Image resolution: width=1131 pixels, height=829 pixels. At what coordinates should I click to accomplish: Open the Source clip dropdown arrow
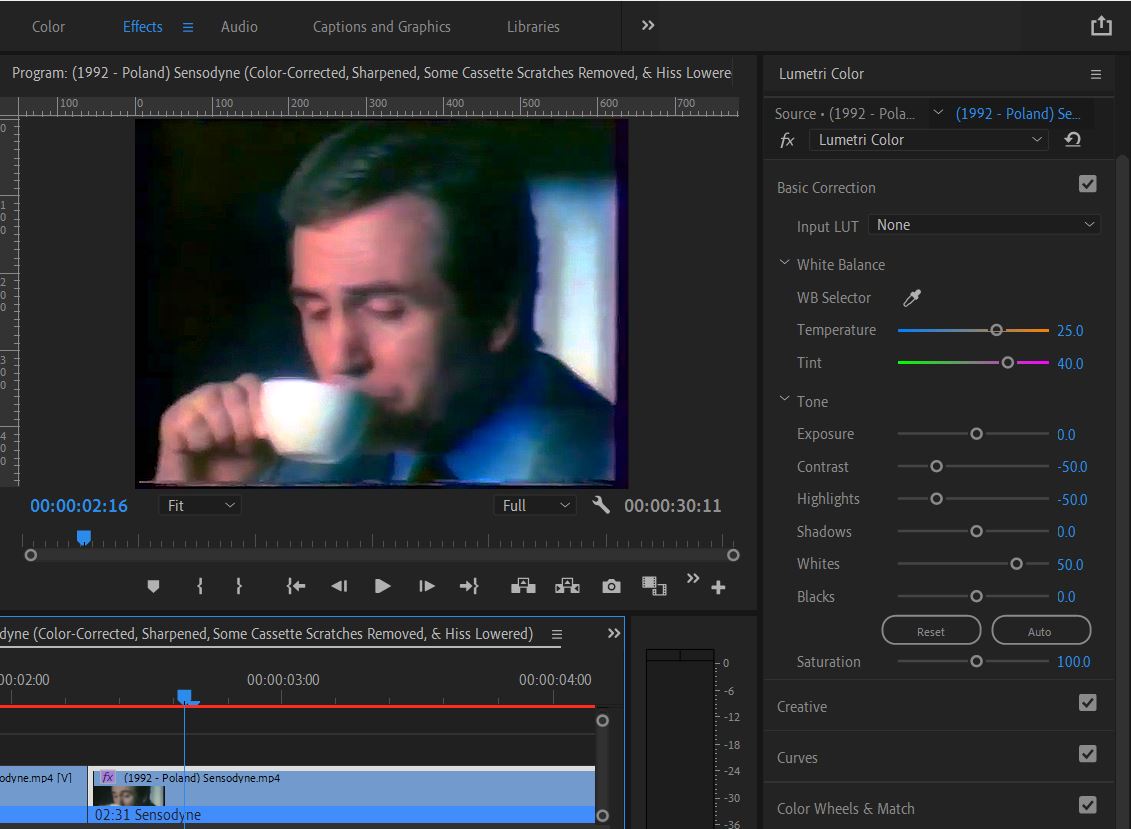(x=938, y=113)
